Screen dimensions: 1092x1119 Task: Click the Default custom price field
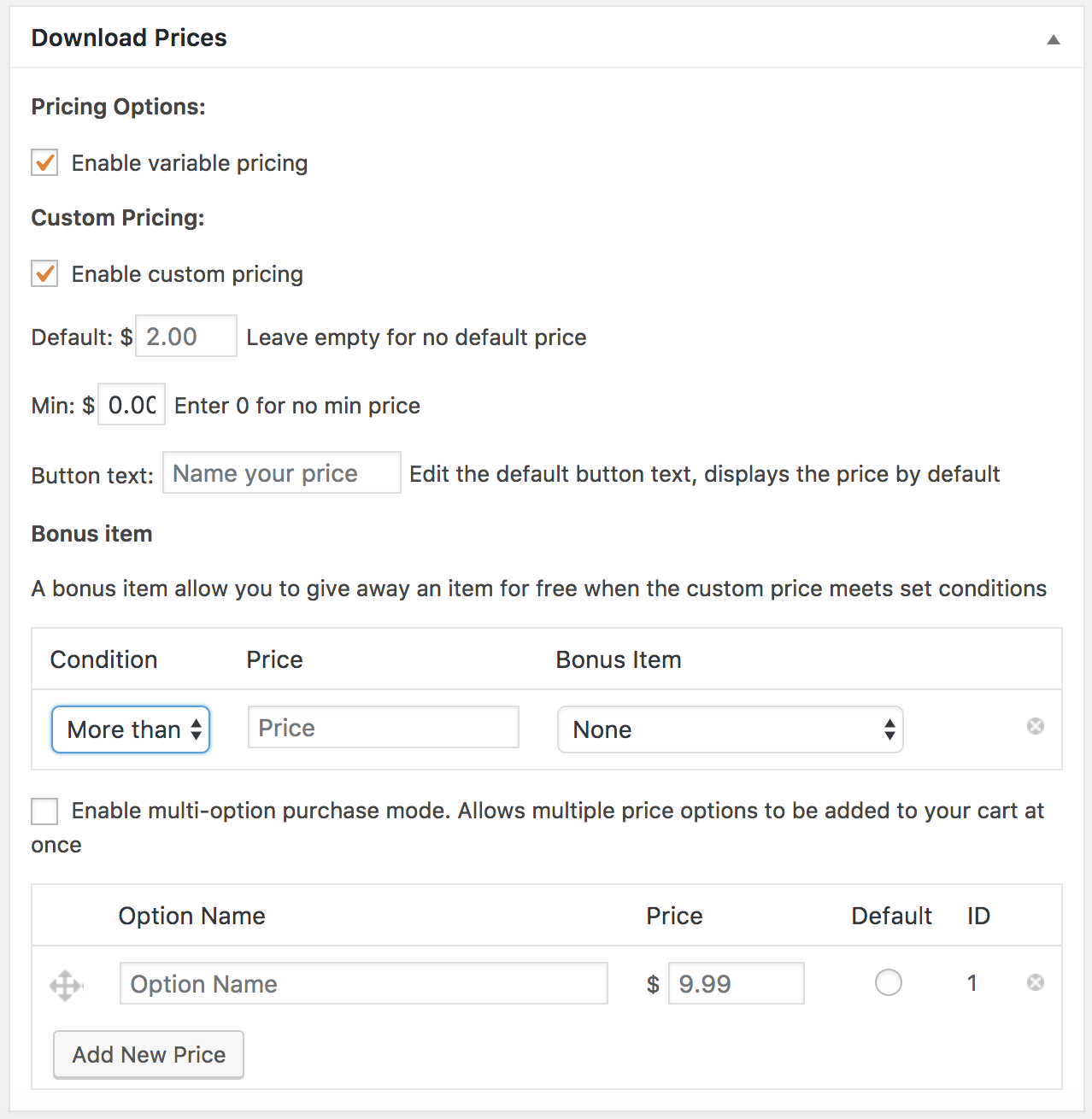pos(186,337)
